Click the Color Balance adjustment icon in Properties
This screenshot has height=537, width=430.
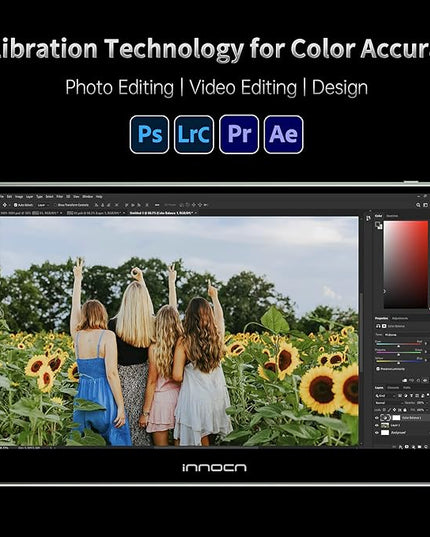click(378, 326)
